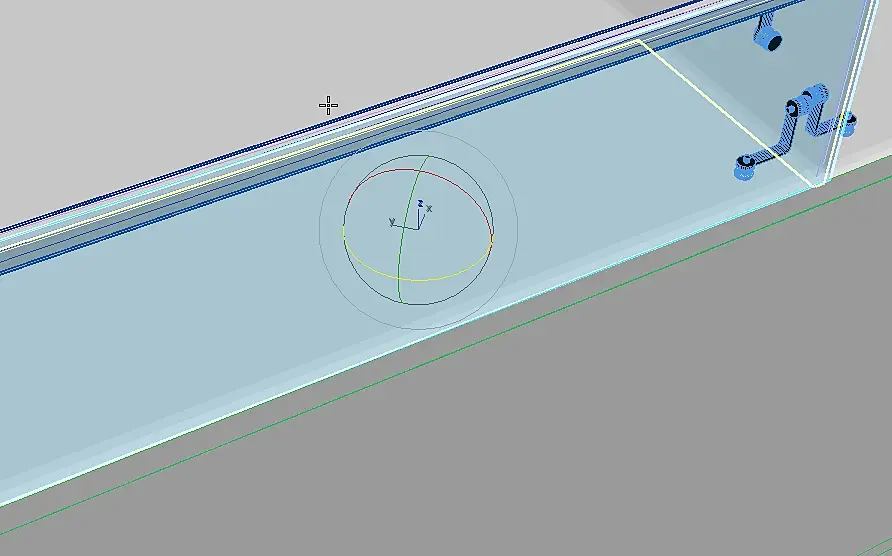
Task: Select the blue Z axis label
Action: [420, 203]
